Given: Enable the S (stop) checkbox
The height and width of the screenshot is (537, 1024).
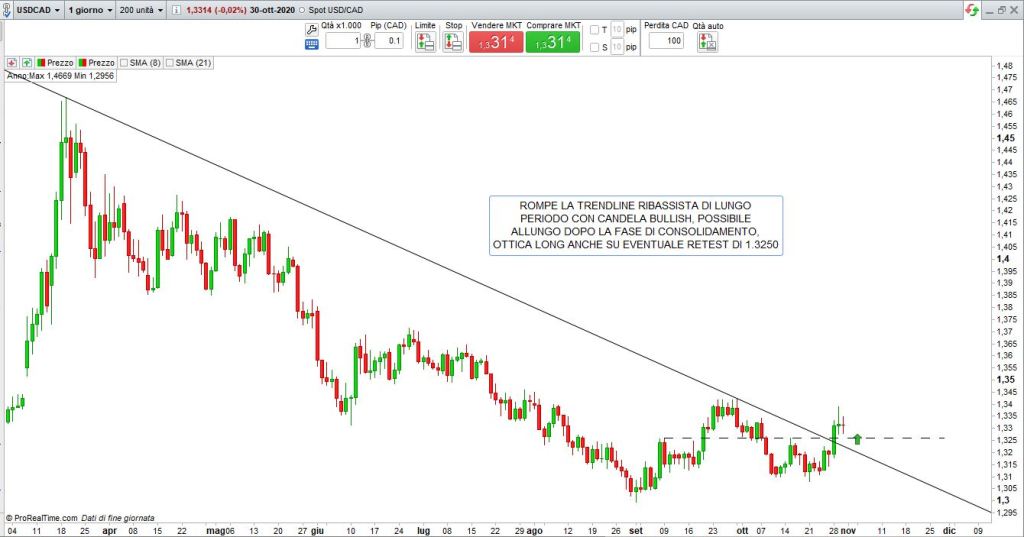Looking at the screenshot, I should (x=594, y=47).
